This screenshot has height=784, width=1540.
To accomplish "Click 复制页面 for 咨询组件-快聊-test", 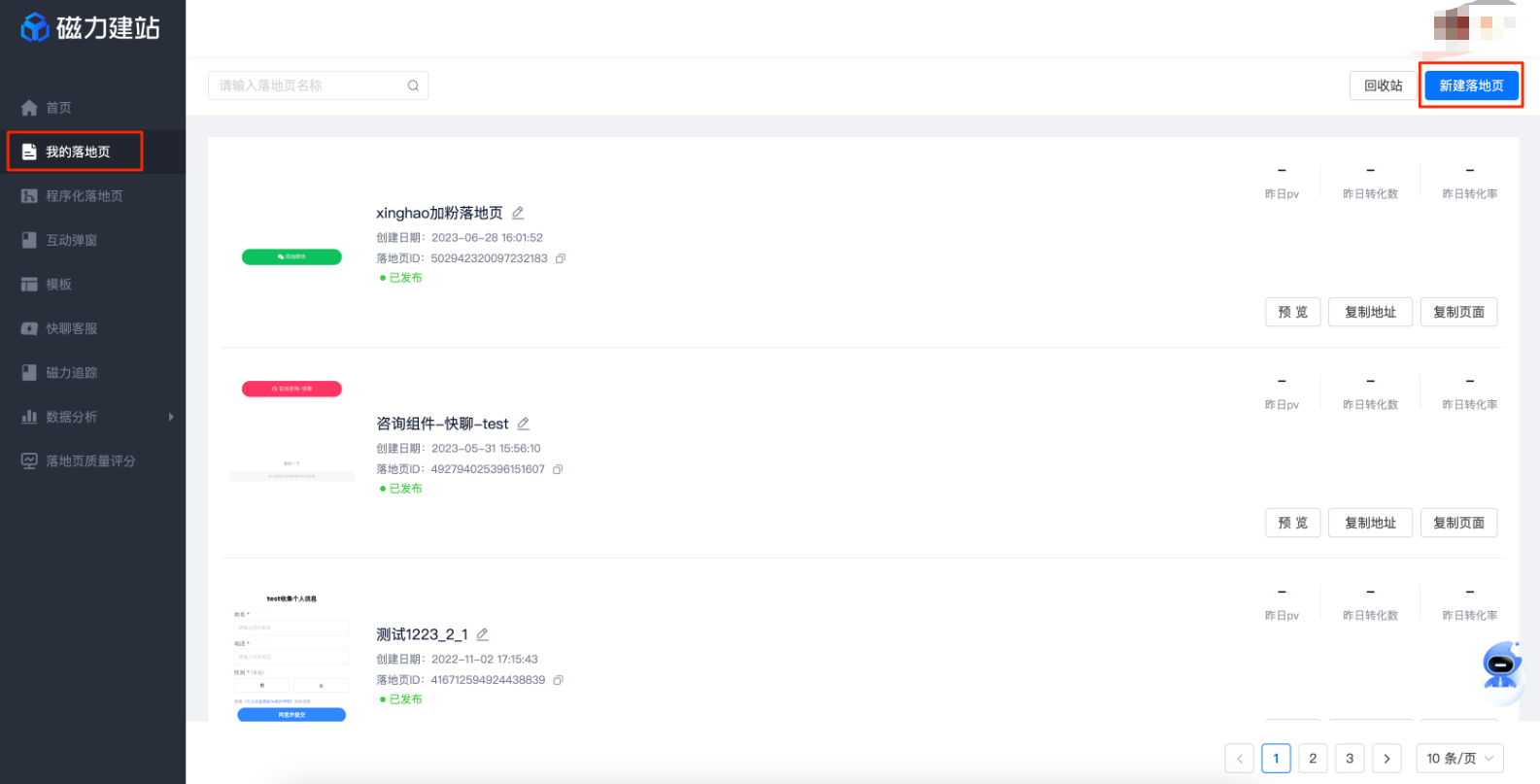I will click(x=1458, y=523).
